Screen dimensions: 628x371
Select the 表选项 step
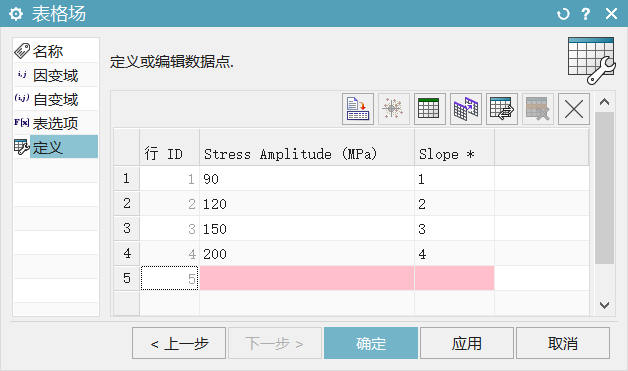pos(56,123)
